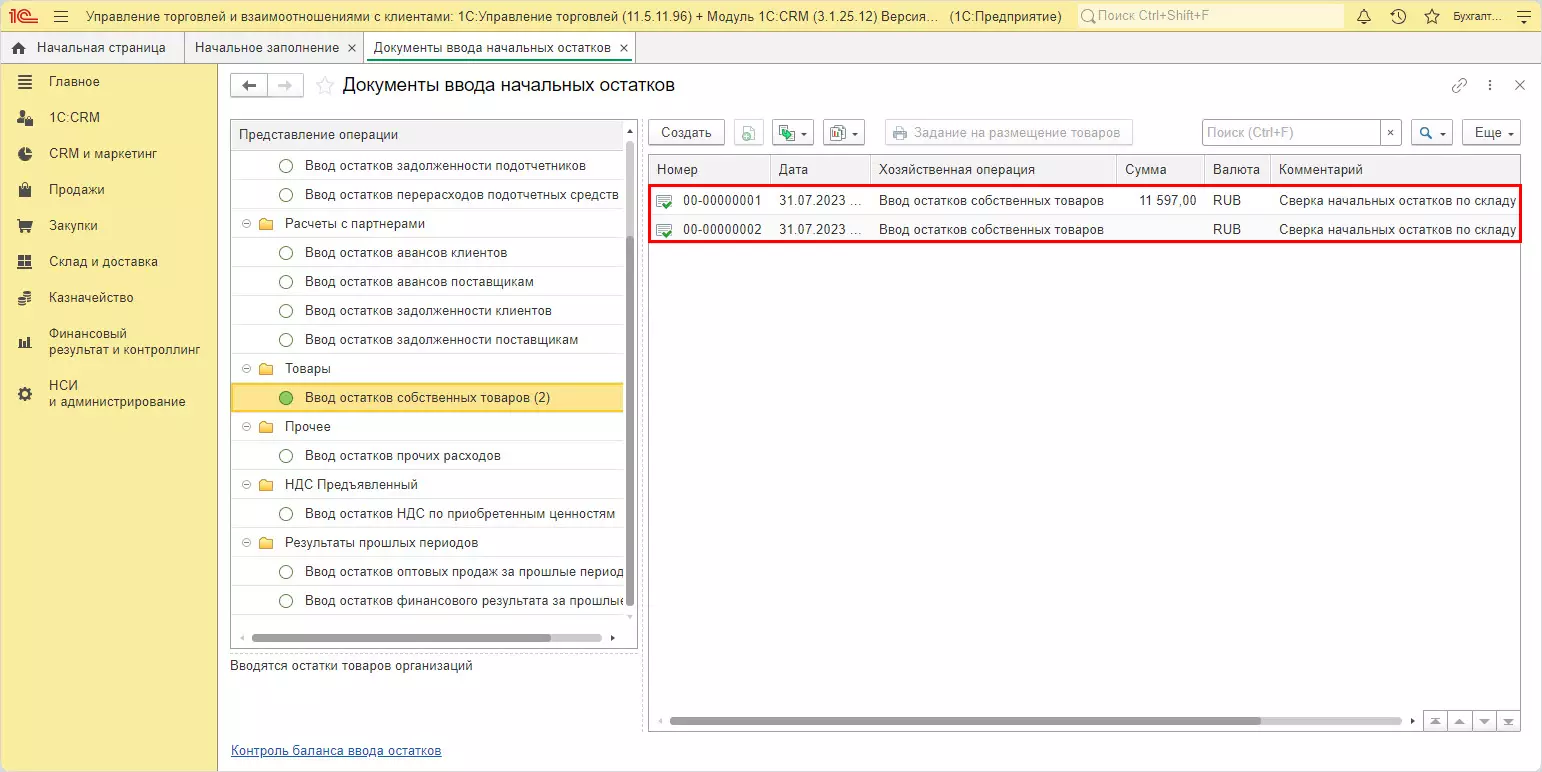Open the history clock icon
Screen dimensions: 1542x772
coord(1398,17)
